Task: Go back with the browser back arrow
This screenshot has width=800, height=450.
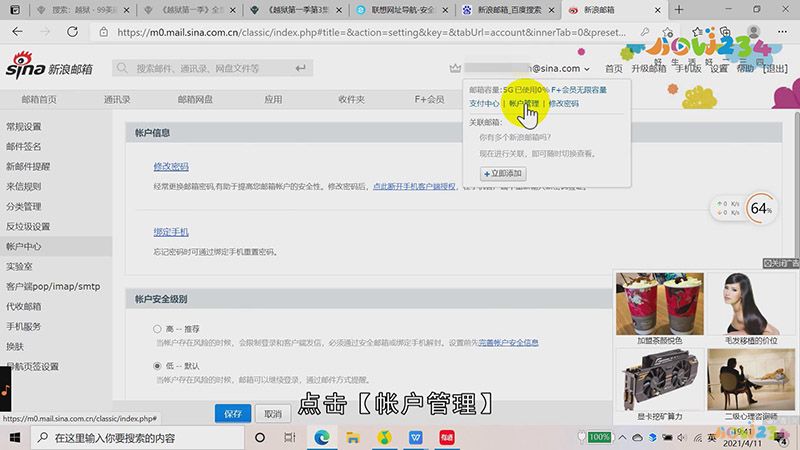Action: [17, 32]
